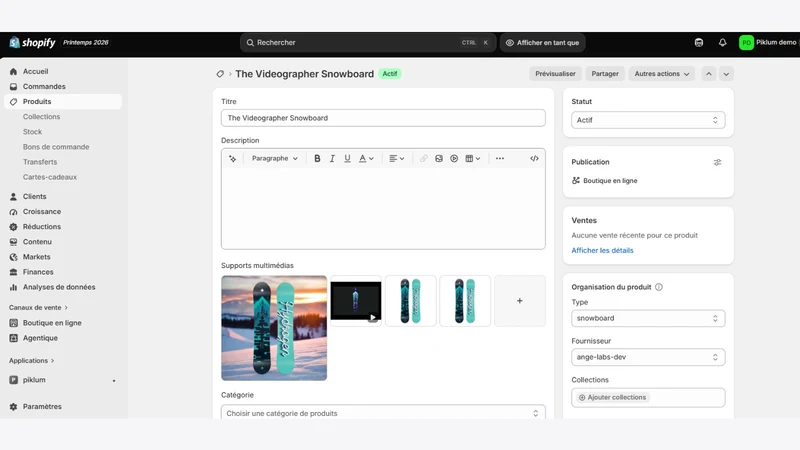Go to Accueil in the sidebar
800x450 pixels.
[35, 71]
